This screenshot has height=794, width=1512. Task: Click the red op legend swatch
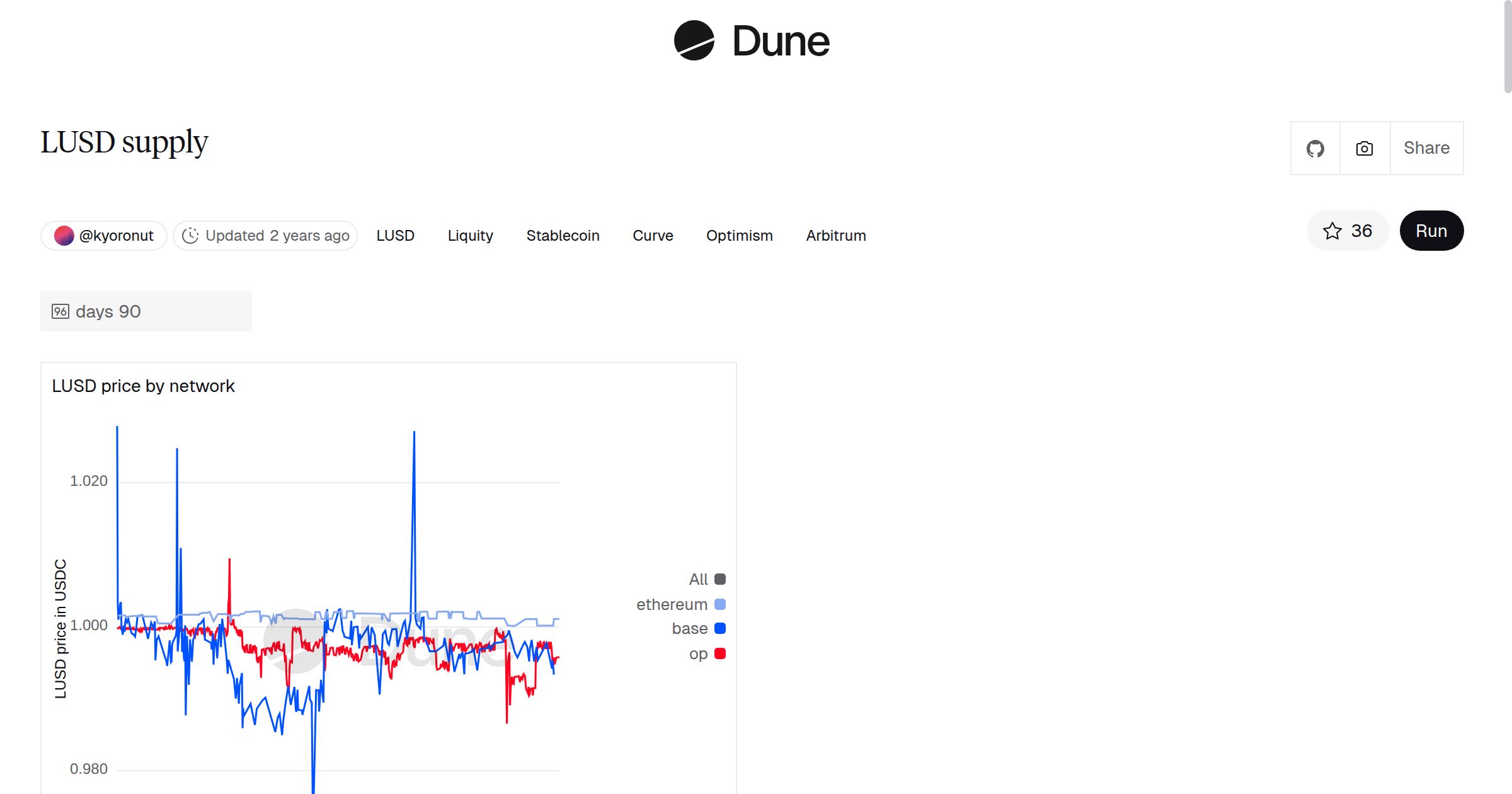pos(720,654)
